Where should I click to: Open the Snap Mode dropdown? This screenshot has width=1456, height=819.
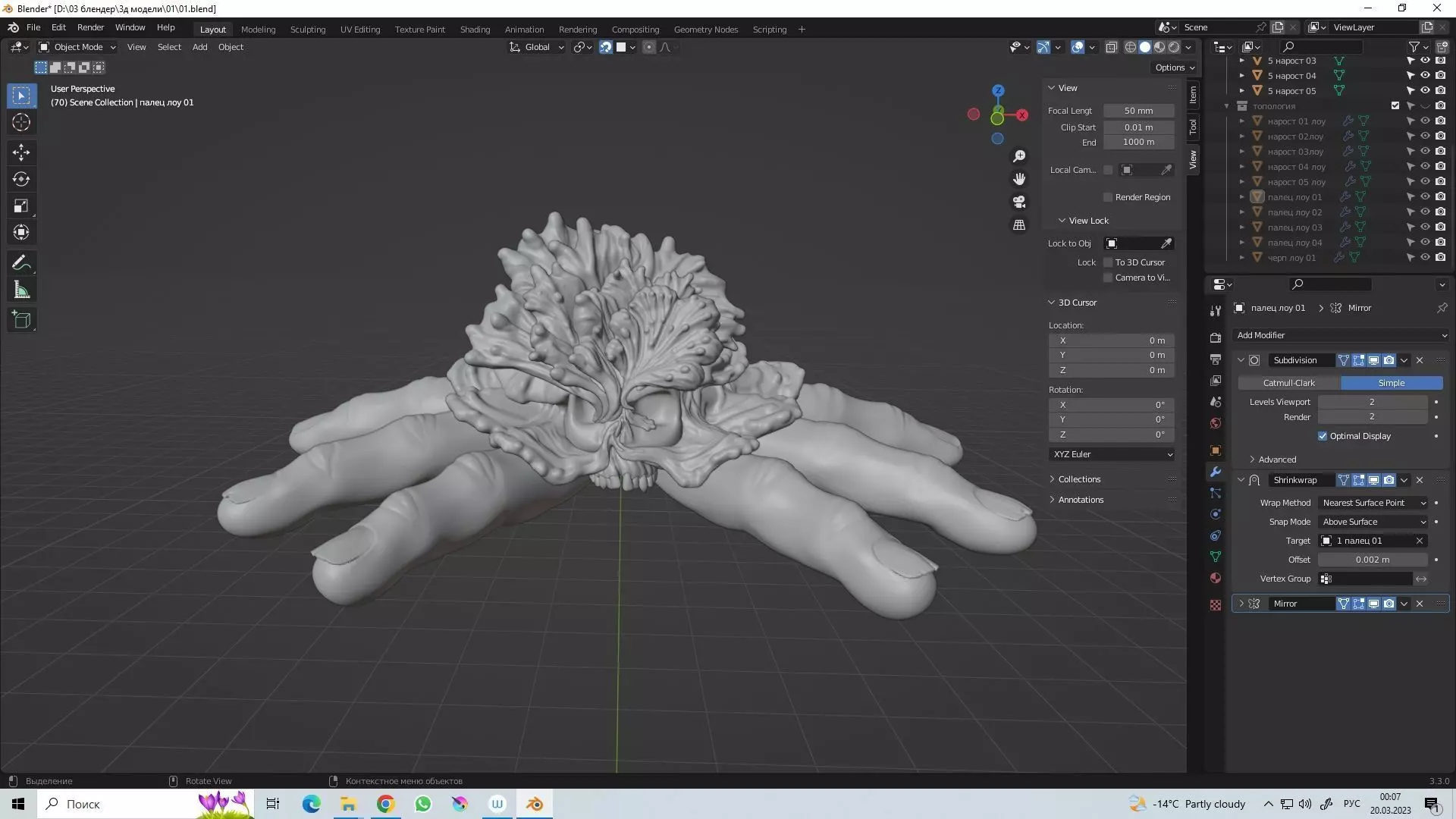(x=1373, y=522)
